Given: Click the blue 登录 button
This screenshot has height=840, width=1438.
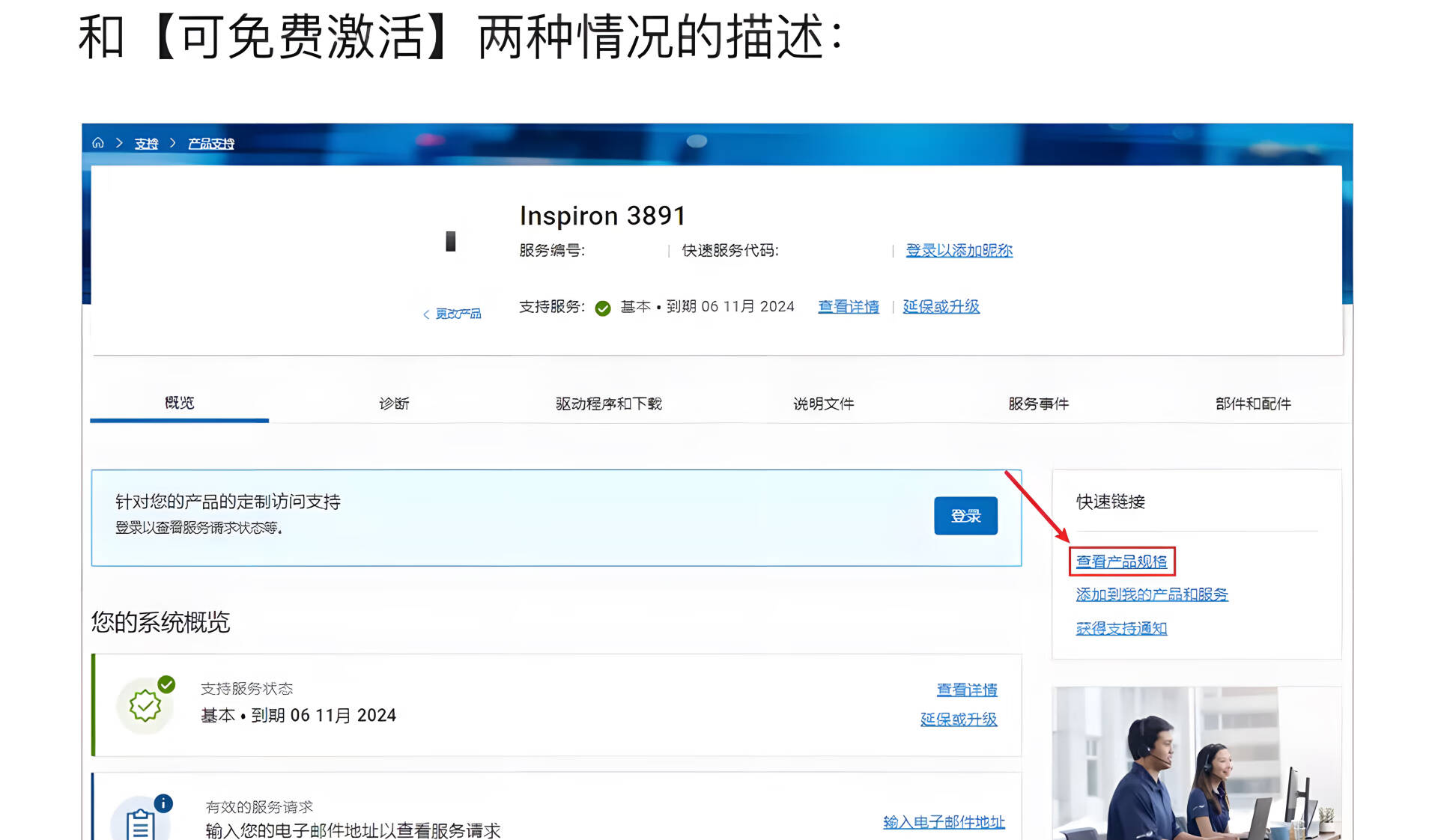Looking at the screenshot, I should pos(965,516).
